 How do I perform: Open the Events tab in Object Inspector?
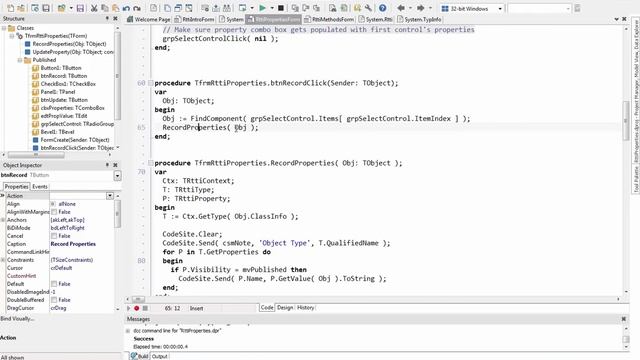[40, 187]
